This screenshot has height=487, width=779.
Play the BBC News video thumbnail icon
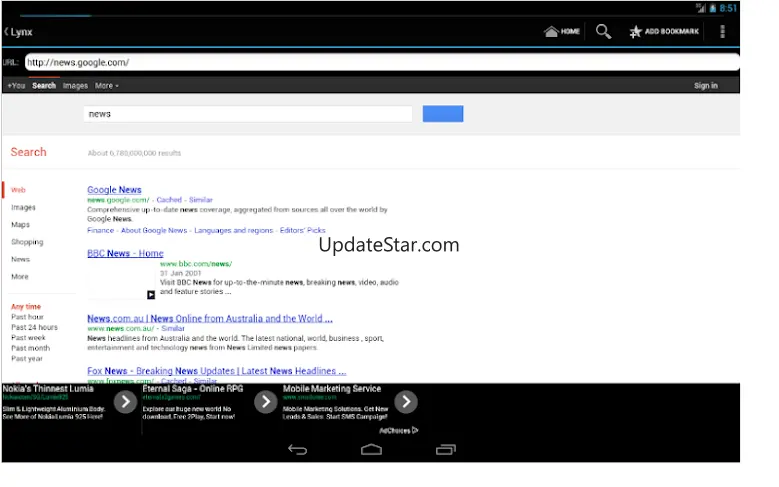[151, 295]
